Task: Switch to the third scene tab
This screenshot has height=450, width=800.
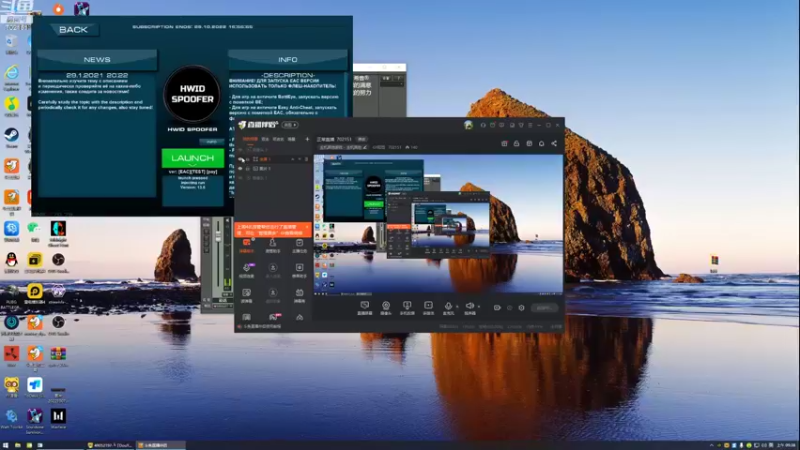Action: pos(278,139)
